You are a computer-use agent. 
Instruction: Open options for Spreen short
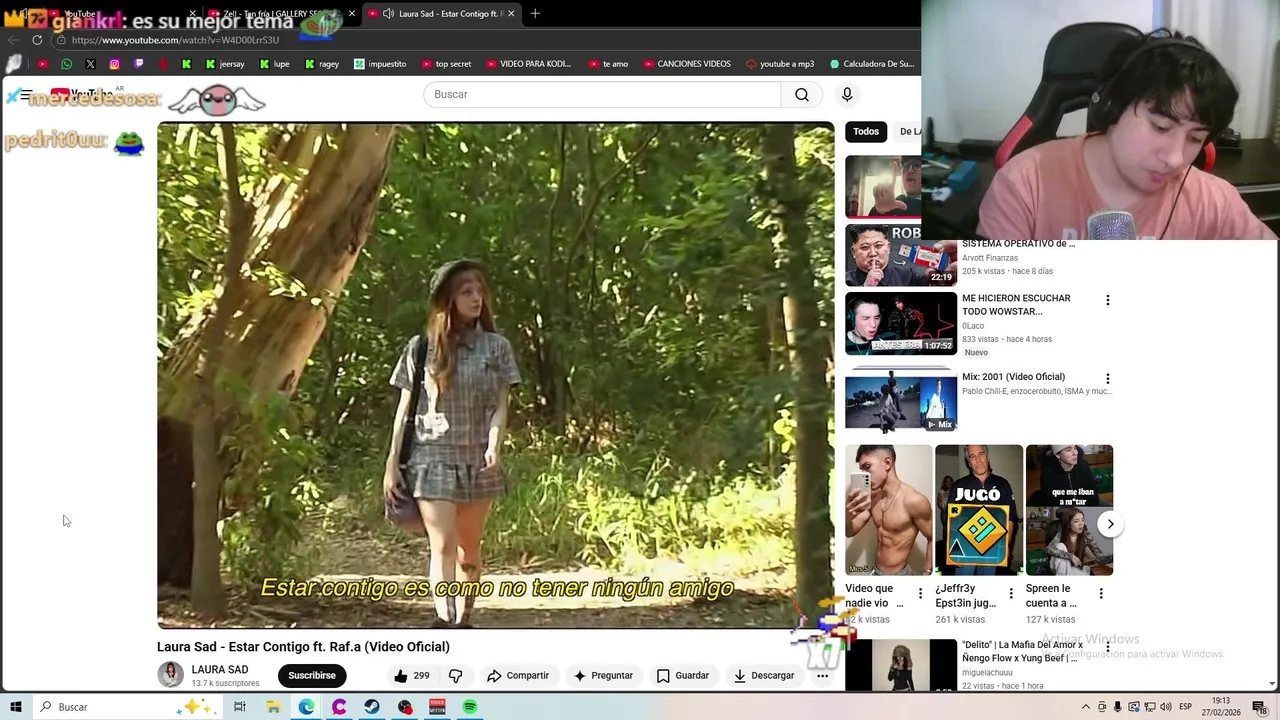pos(1101,593)
